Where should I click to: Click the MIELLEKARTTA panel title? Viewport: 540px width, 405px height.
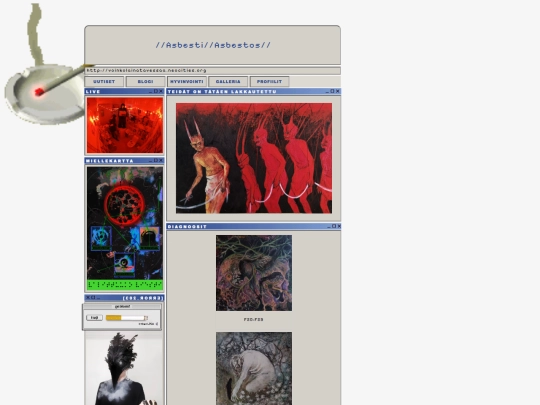(x=110, y=161)
